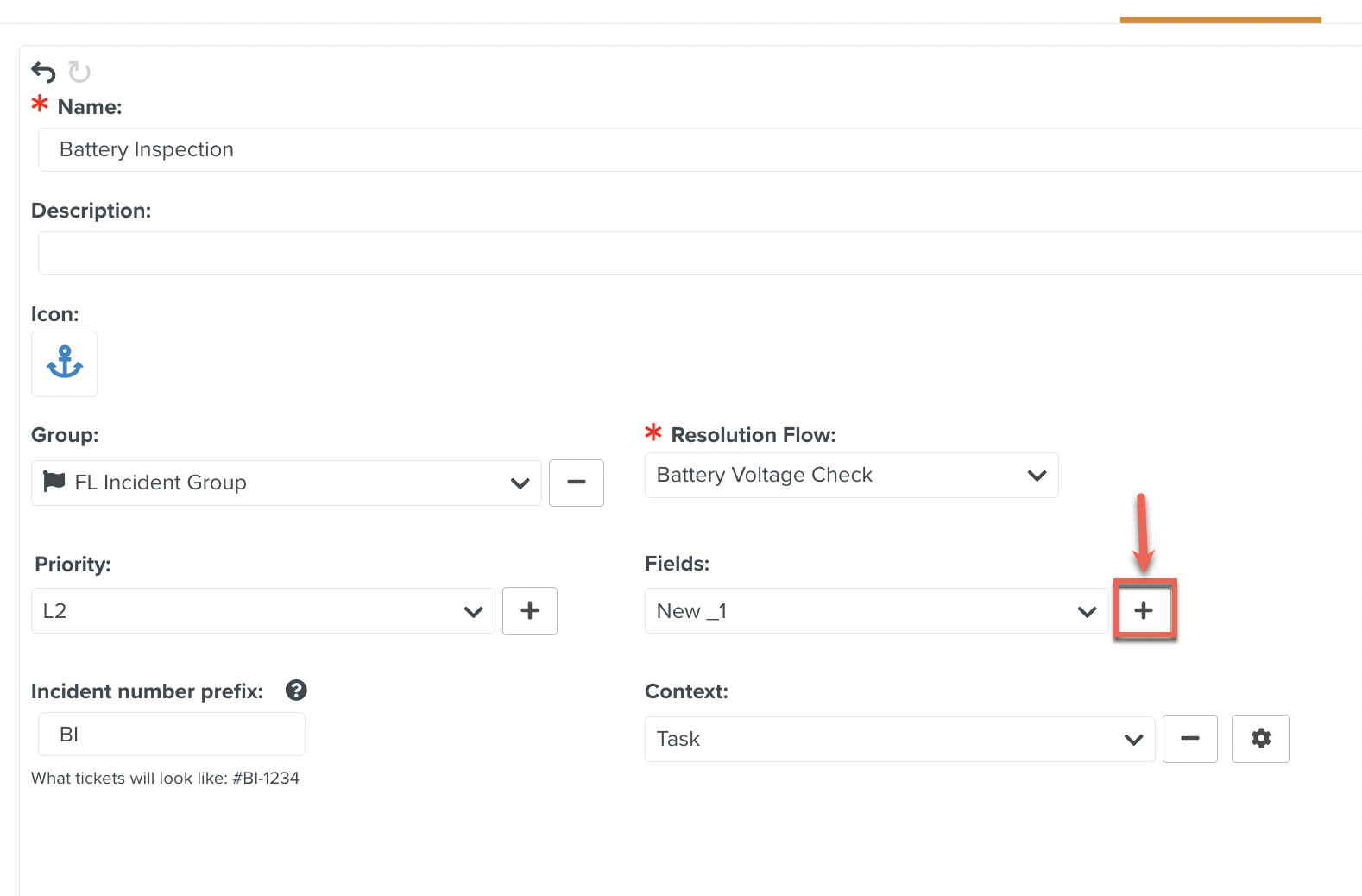Click the minus button next to Group
This screenshot has height=896, width=1362.
tap(576, 483)
